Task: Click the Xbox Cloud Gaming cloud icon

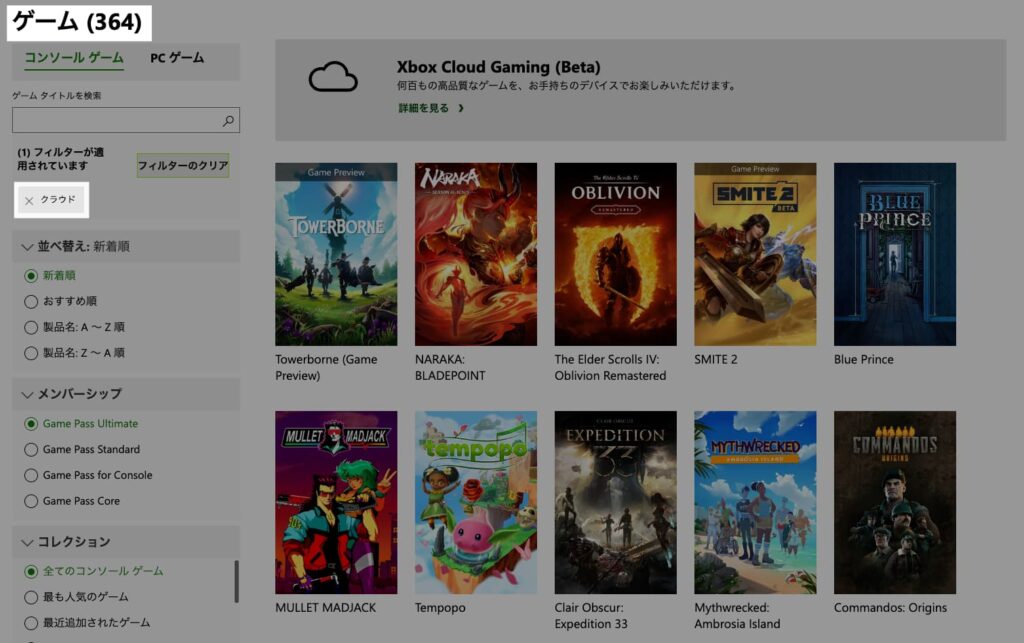Action: [333, 77]
